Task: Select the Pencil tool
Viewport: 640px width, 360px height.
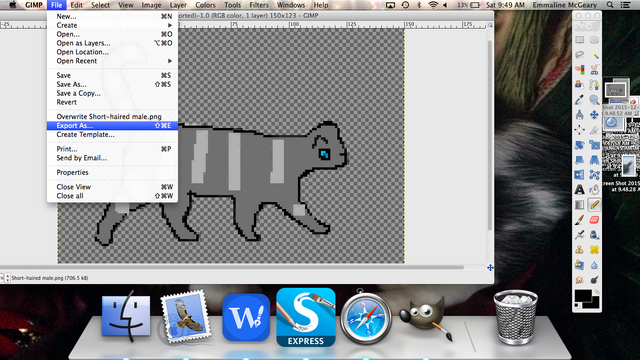Action: pos(594,204)
